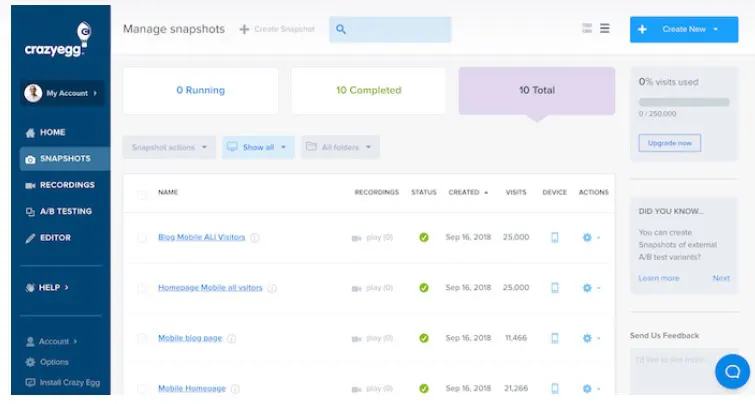
Task: Filter by 0 Running snapshots
Action: 200,91
